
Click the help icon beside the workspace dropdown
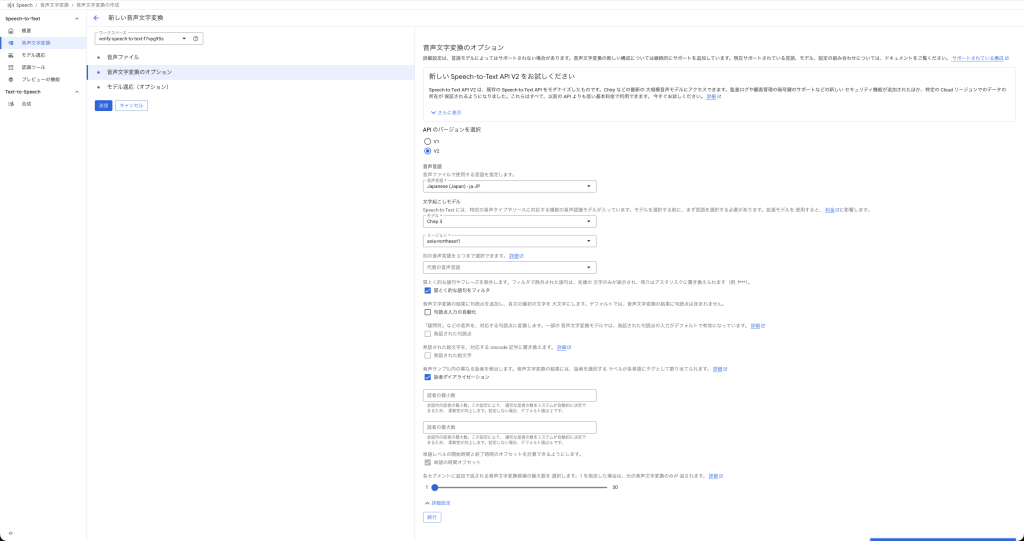[196, 39]
